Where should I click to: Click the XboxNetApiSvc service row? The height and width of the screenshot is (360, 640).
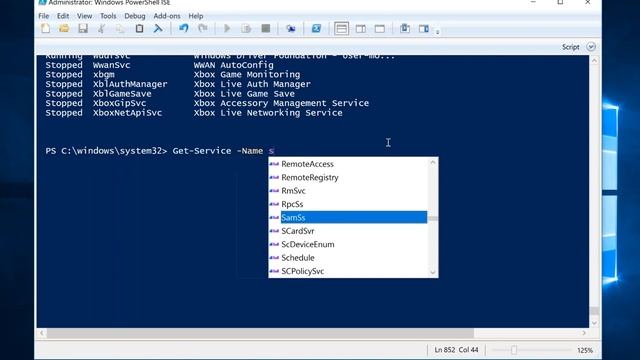(x=194, y=113)
